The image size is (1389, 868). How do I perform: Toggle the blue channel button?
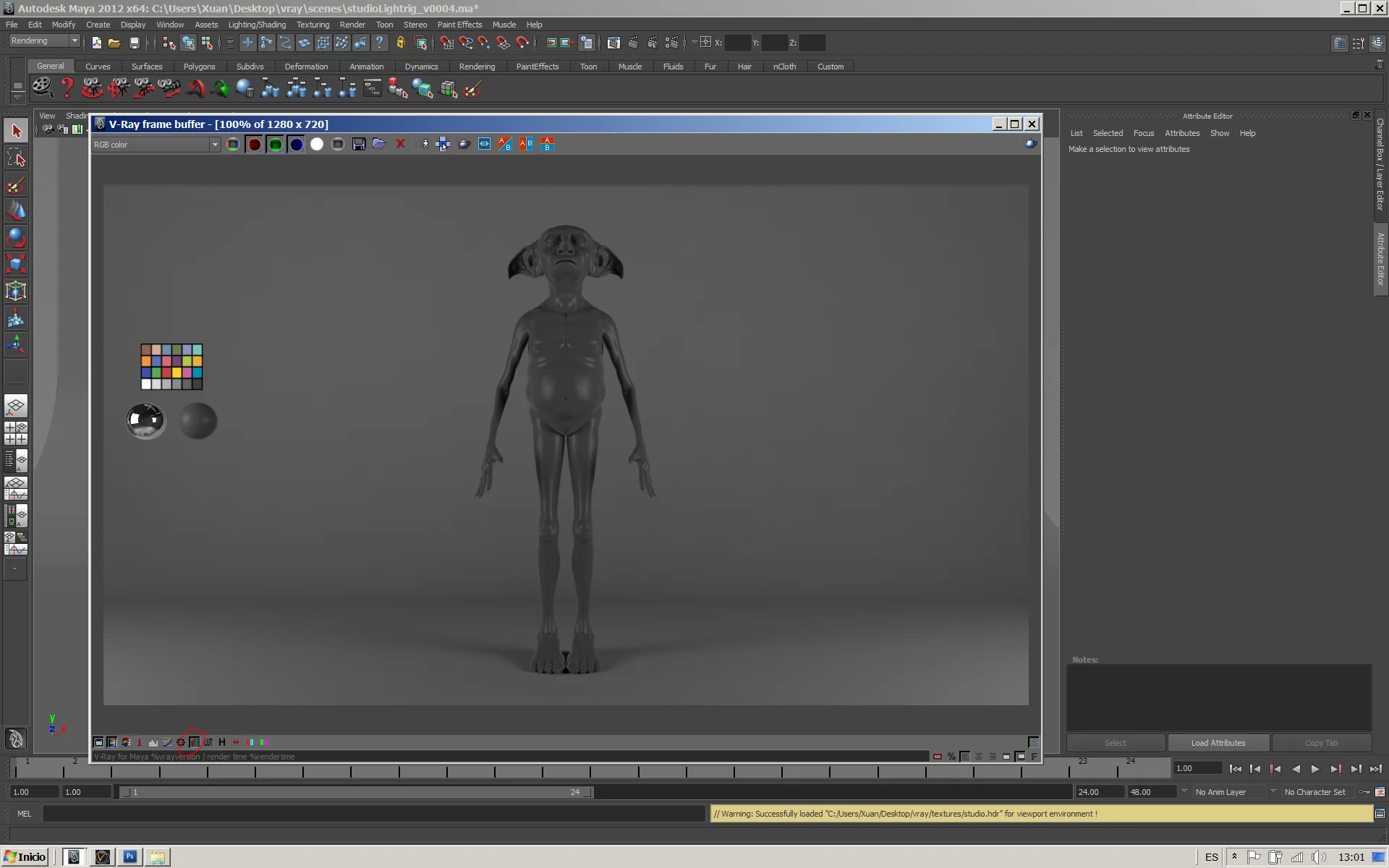(296, 144)
